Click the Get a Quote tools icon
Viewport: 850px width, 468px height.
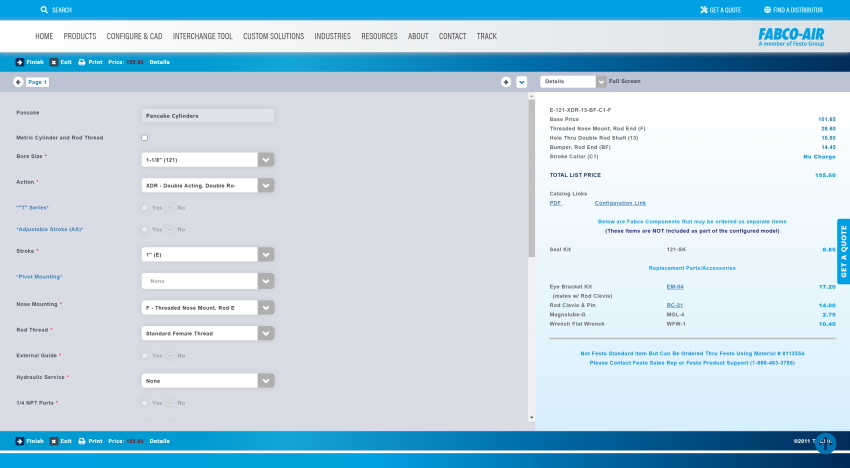point(703,10)
